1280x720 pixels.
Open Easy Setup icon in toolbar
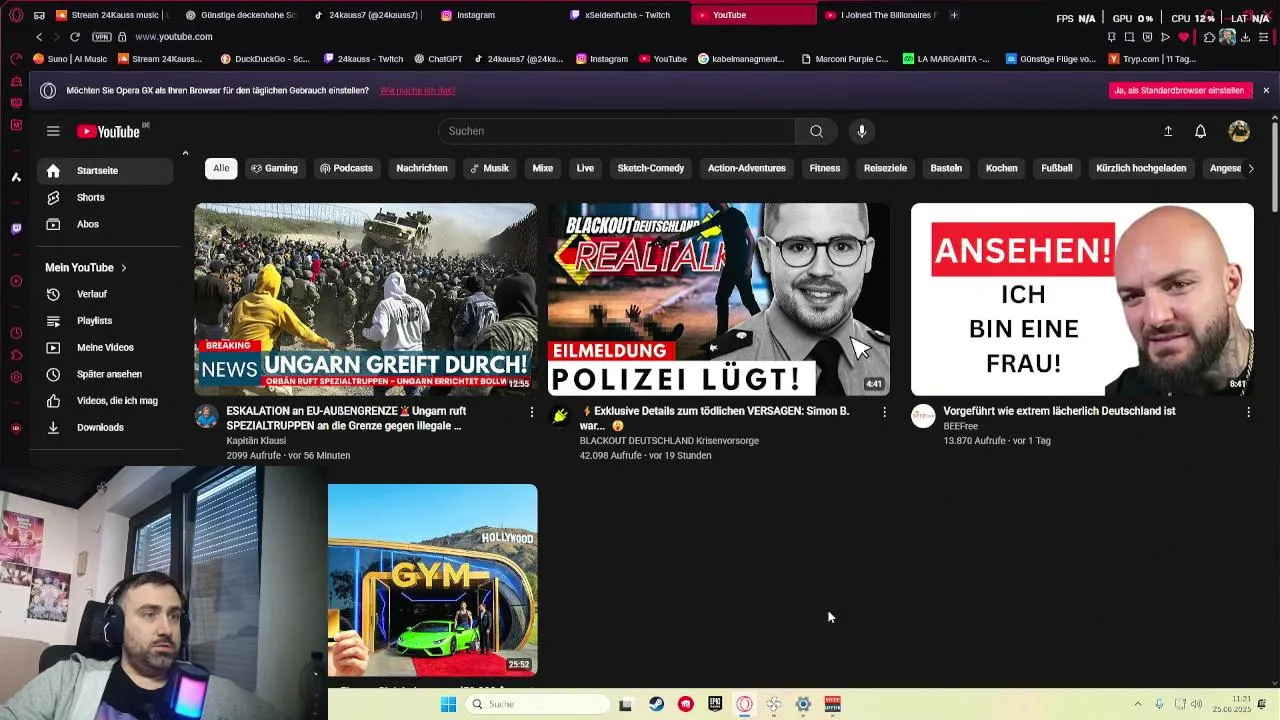[1265, 37]
